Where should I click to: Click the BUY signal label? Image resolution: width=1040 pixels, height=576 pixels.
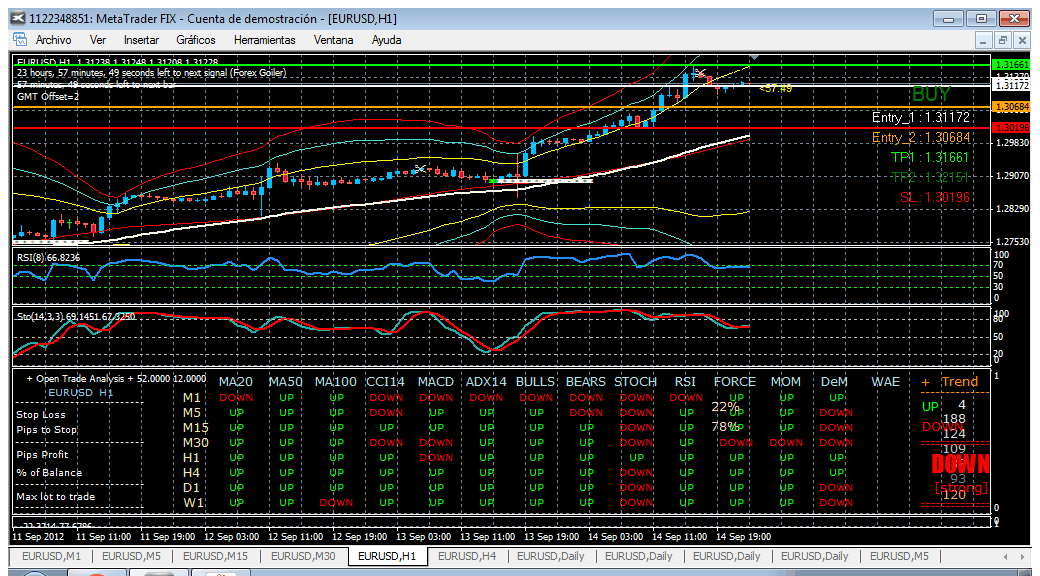(x=931, y=94)
